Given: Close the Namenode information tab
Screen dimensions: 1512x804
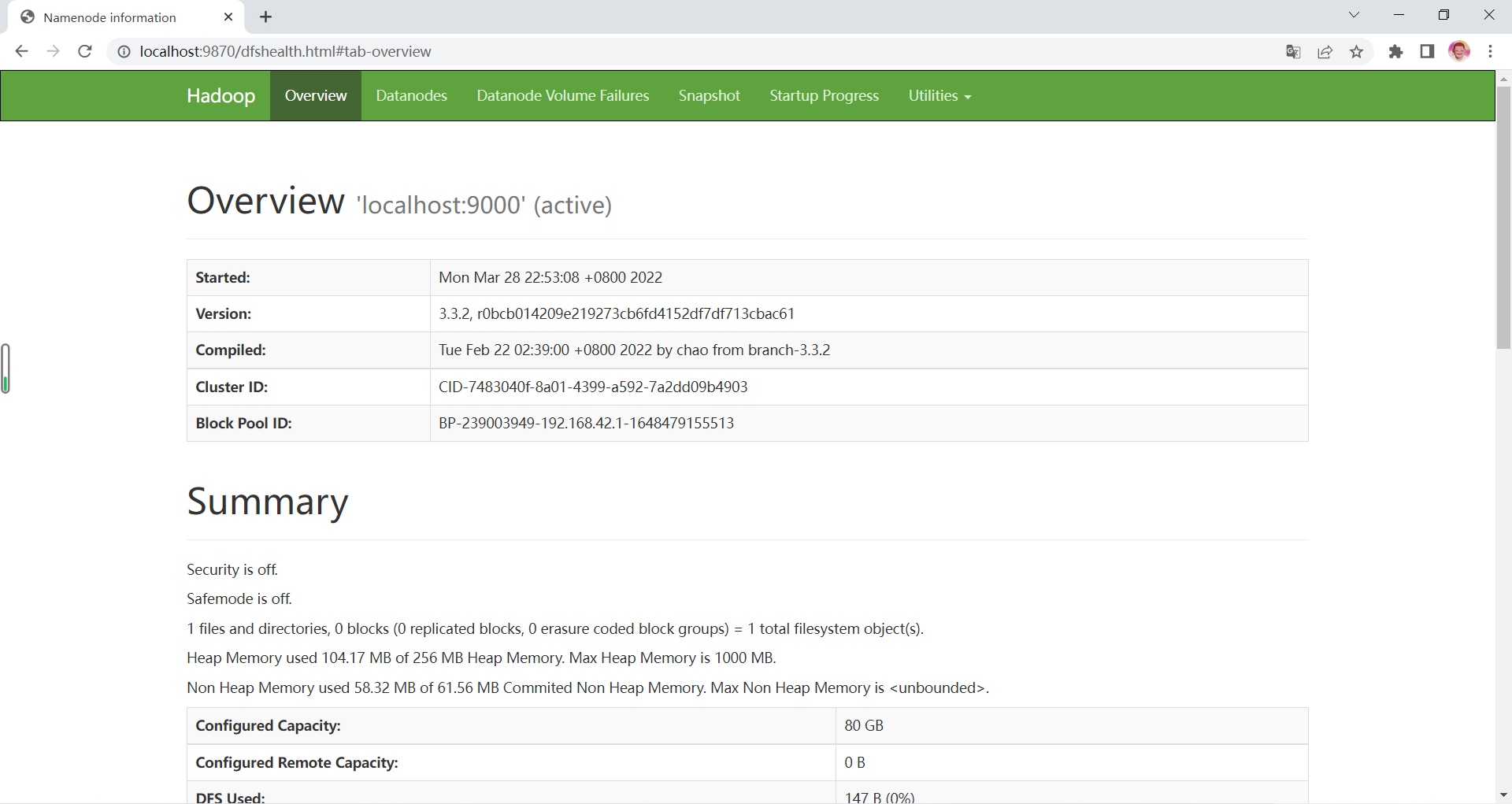Looking at the screenshot, I should tap(228, 17).
